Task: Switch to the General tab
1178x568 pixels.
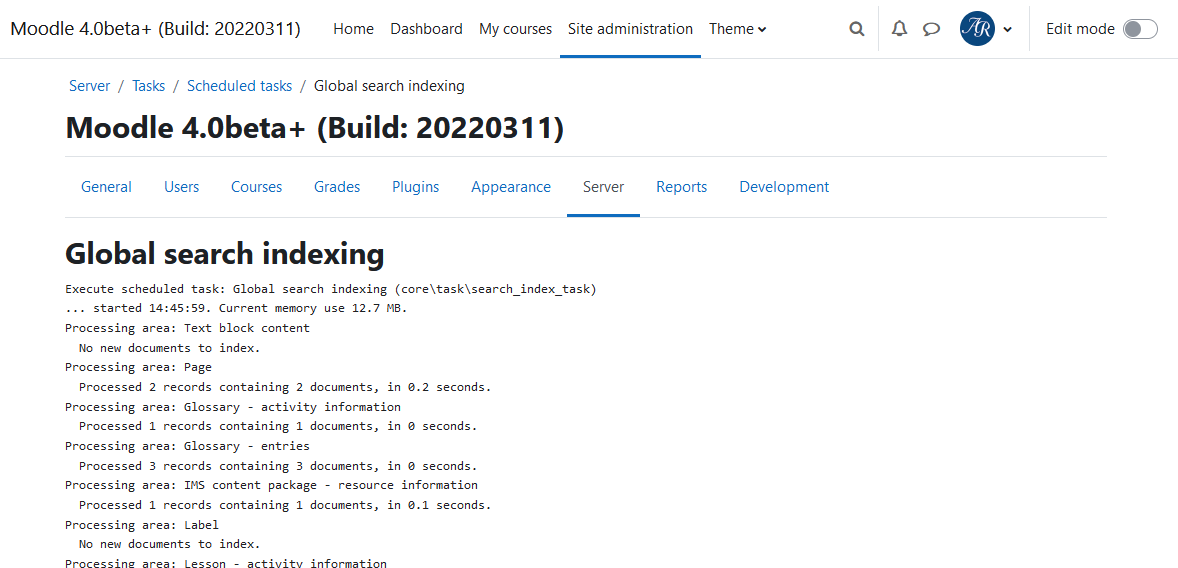Action: pyautogui.click(x=106, y=187)
